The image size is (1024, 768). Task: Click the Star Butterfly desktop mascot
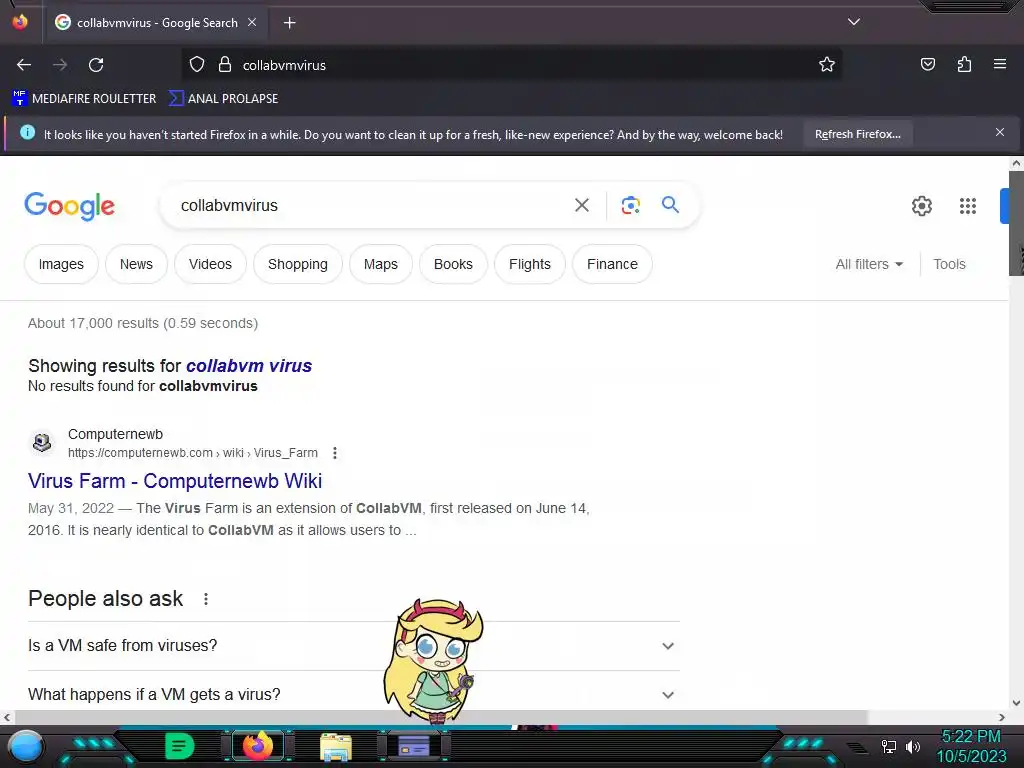click(432, 660)
